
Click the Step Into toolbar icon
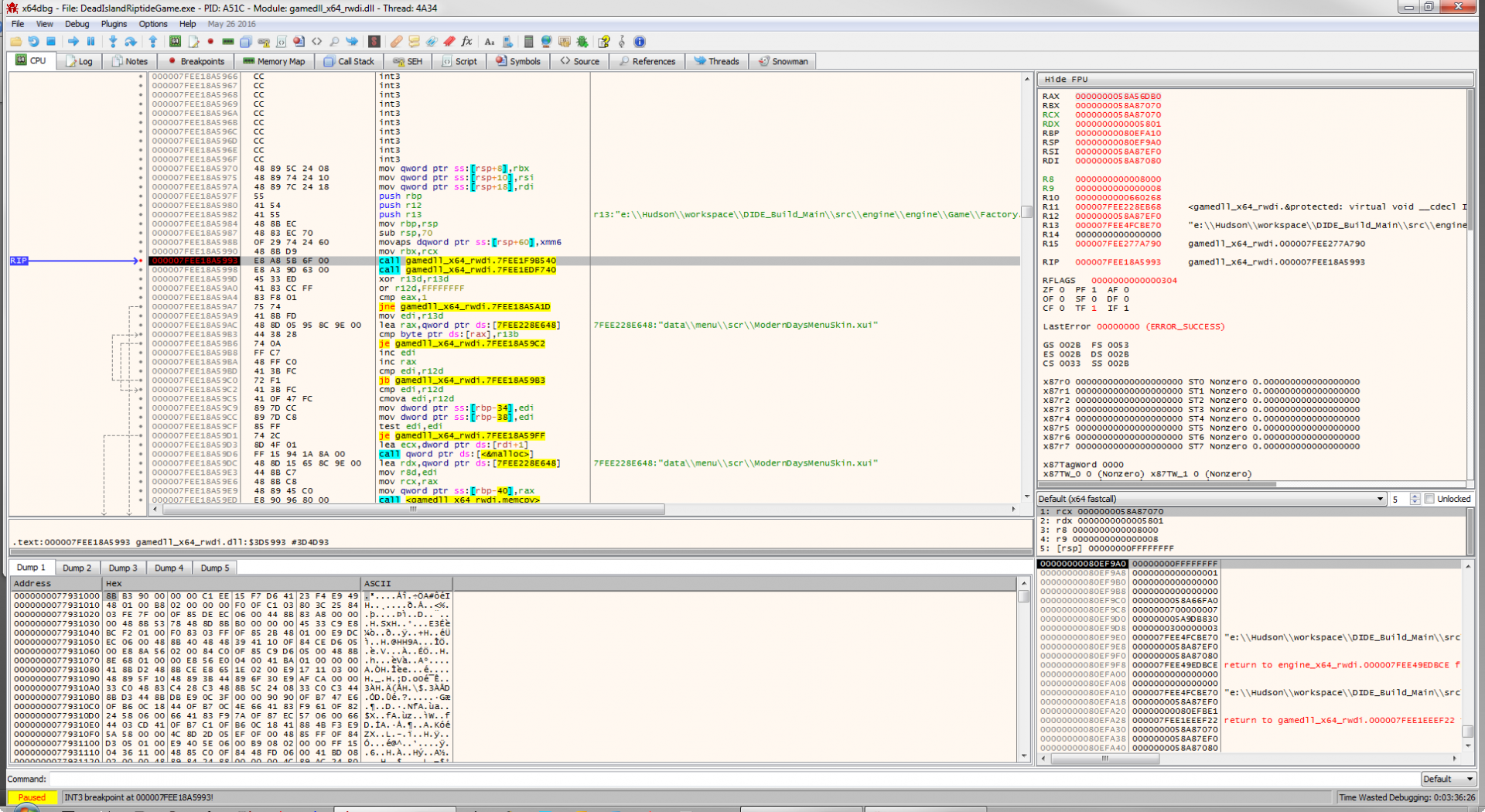(x=113, y=42)
